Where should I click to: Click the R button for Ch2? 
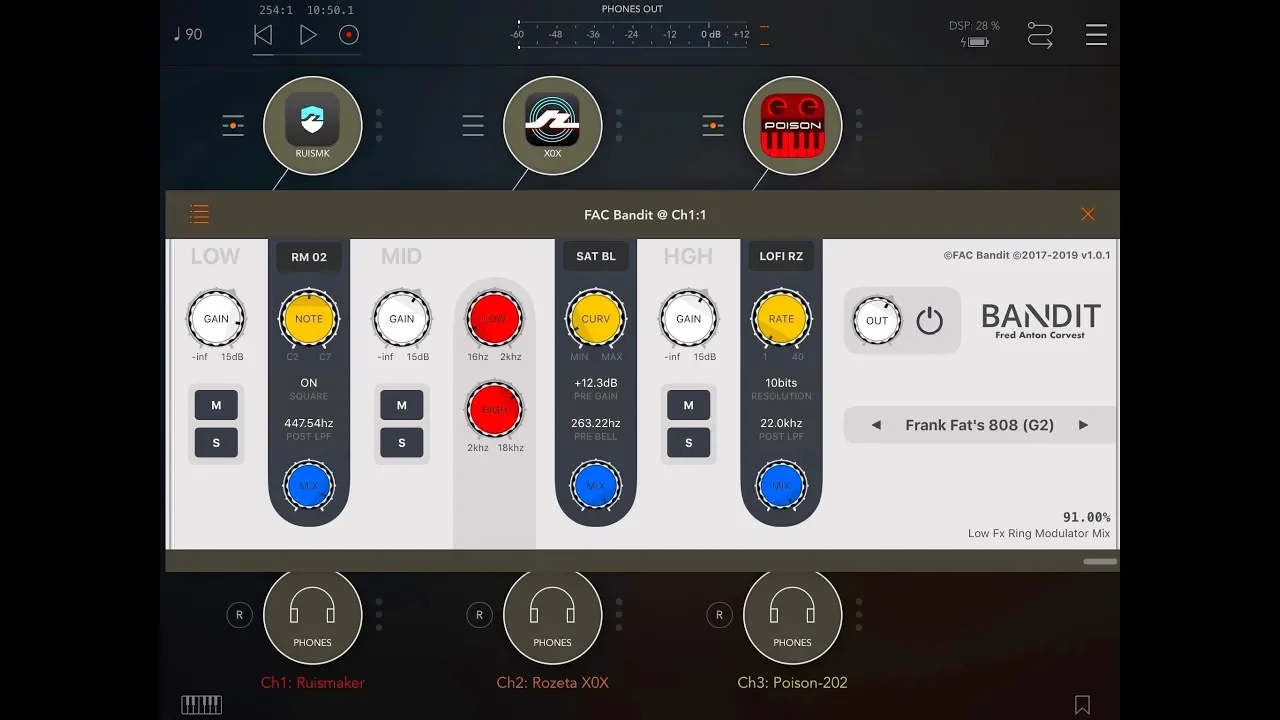pyautogui.click(x=479, y=616)
